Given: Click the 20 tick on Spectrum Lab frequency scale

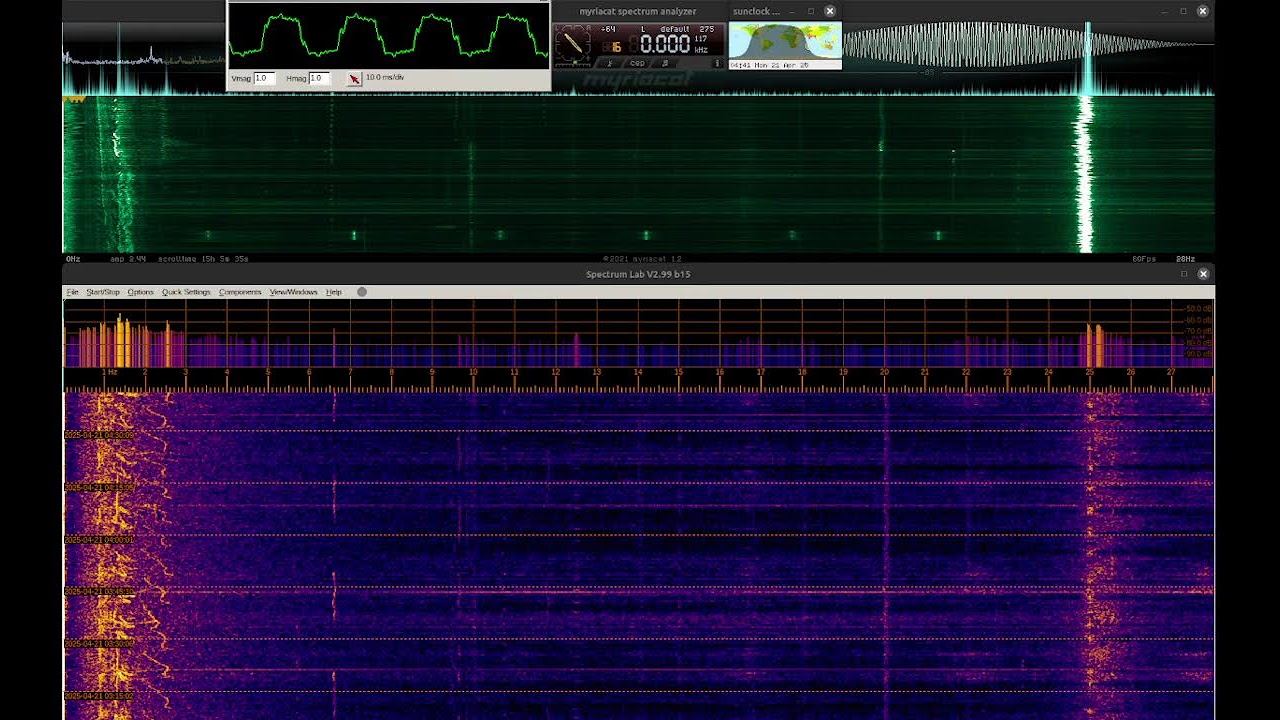Looking at the screenshot, I should pyautogui.click(x=884, y=372).
